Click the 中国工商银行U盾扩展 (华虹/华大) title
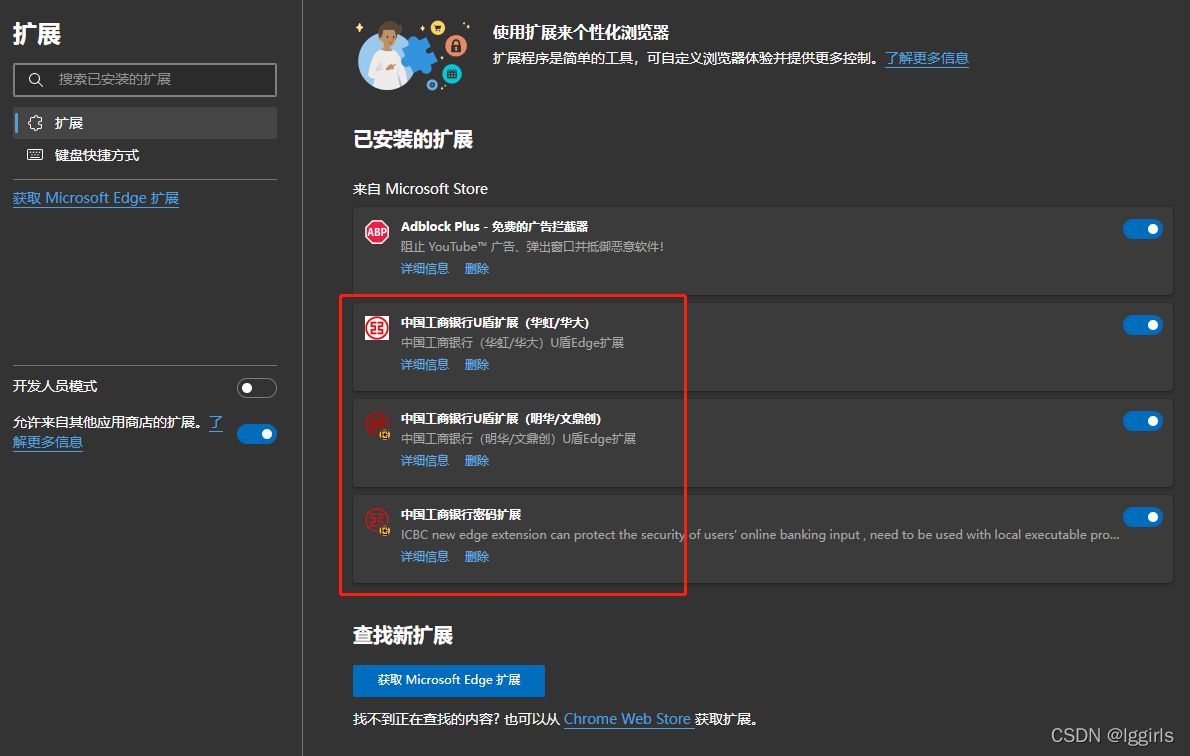 (495, 323)
